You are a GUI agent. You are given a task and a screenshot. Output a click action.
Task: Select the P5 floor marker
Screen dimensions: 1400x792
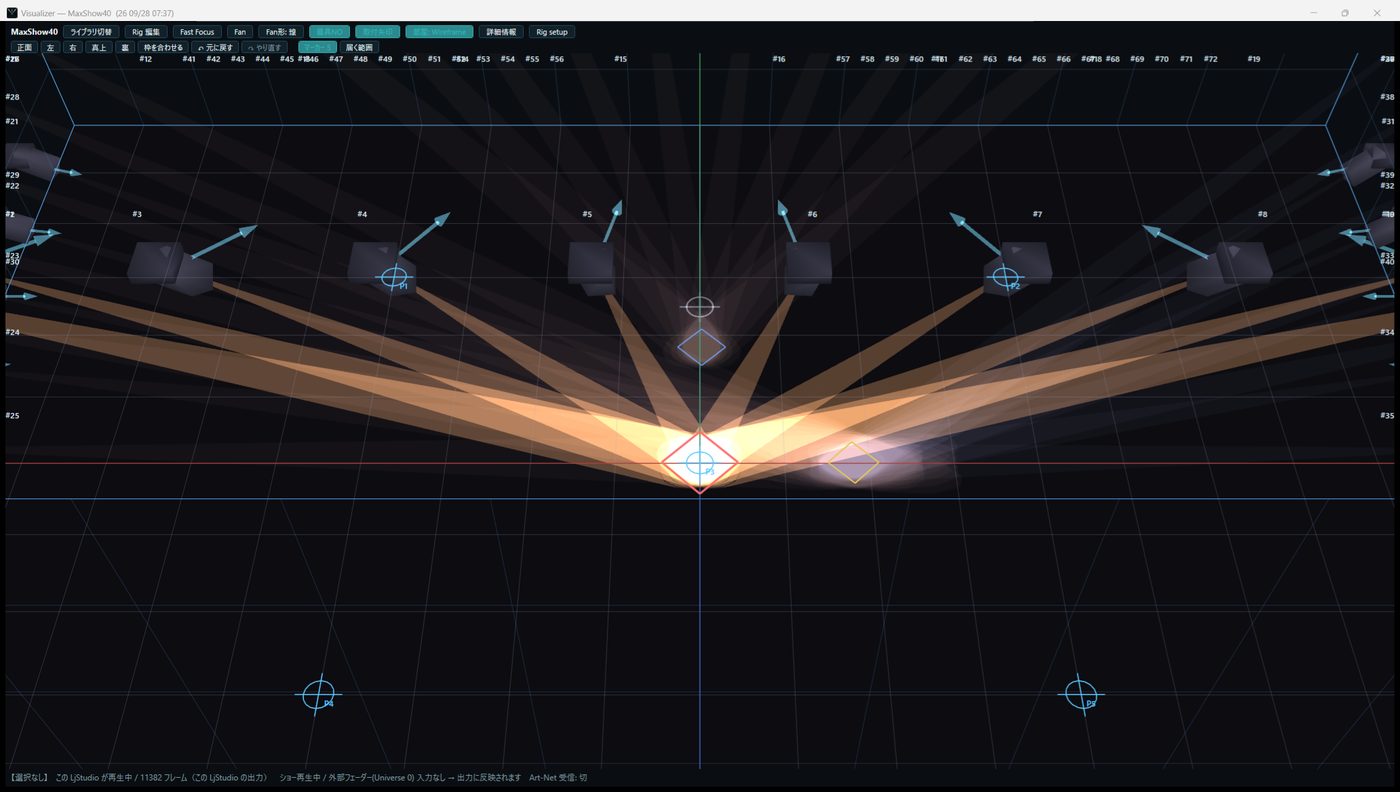(x=1080, y=694)
